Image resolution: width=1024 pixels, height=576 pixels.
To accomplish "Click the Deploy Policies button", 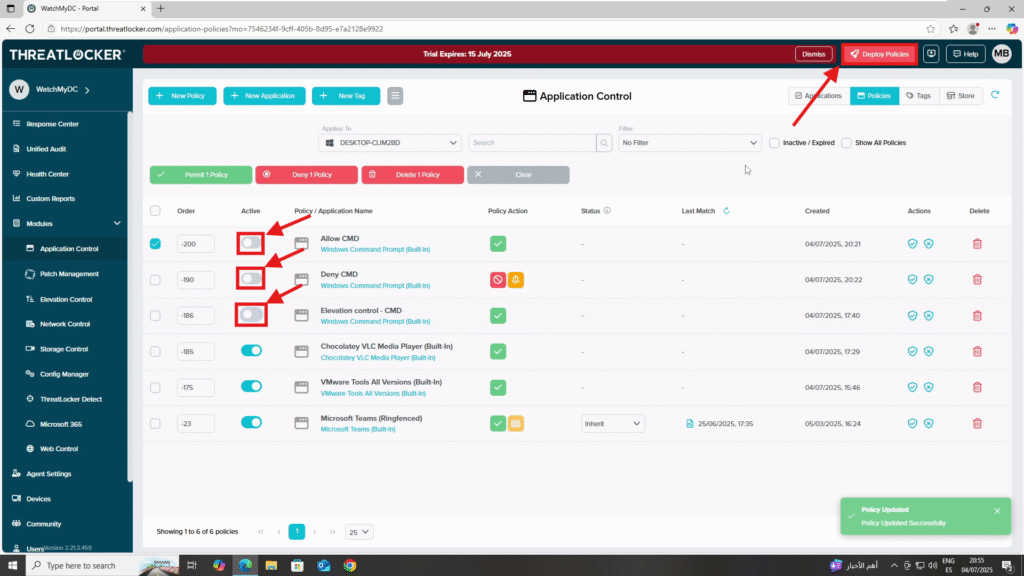I will pos(880,54).
